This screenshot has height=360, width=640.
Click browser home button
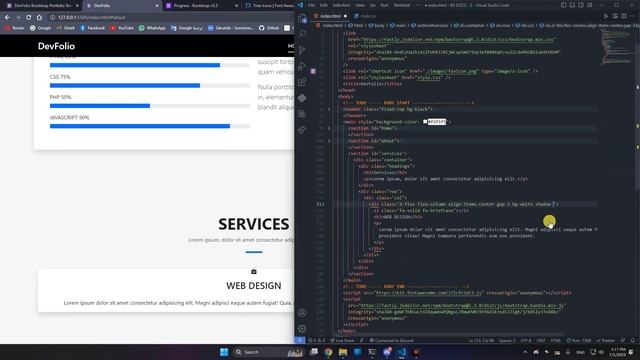[39, 18]
